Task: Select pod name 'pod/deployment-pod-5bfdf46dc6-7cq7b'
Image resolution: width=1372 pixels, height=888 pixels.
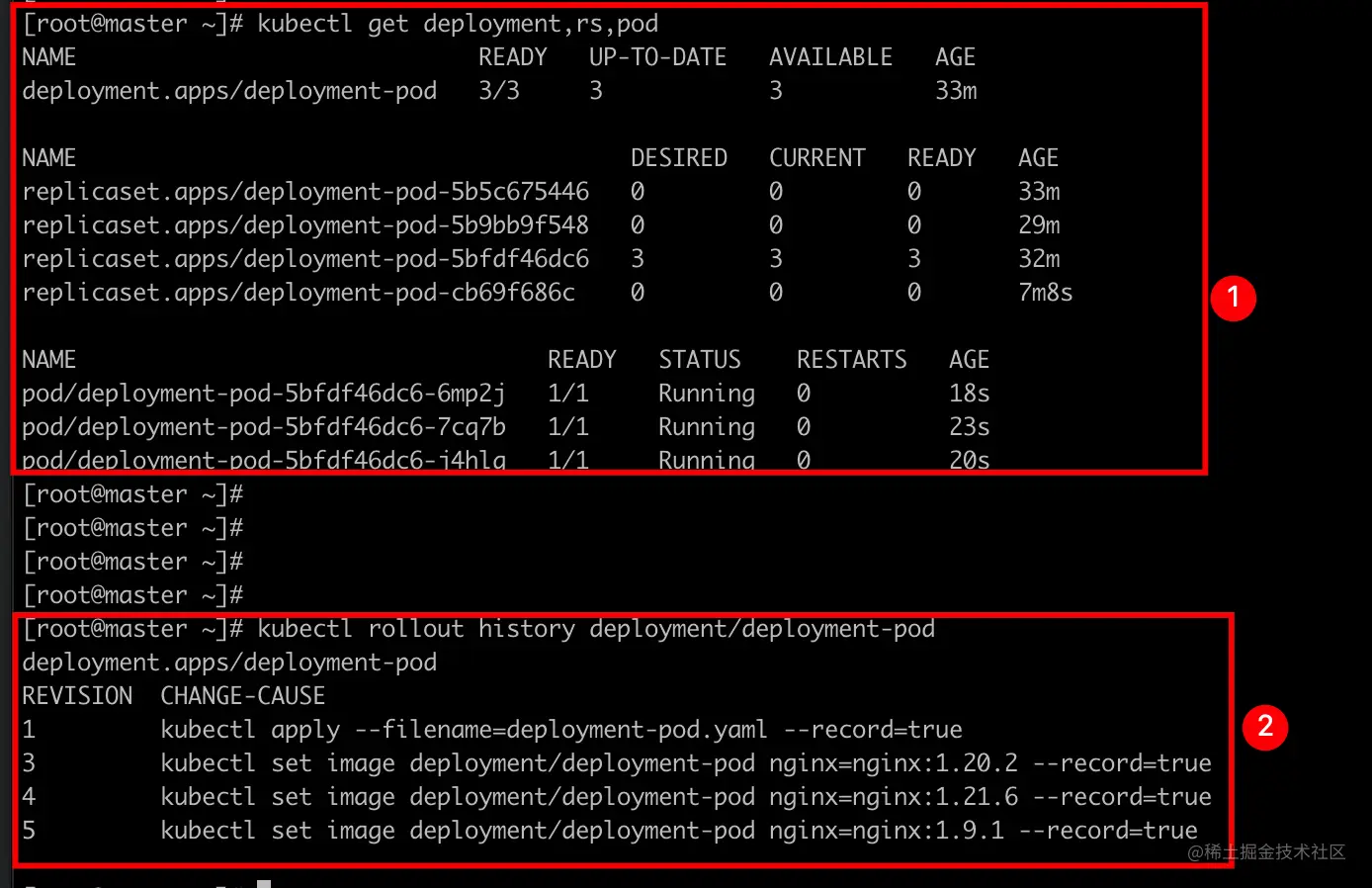Action: (264, 427)
